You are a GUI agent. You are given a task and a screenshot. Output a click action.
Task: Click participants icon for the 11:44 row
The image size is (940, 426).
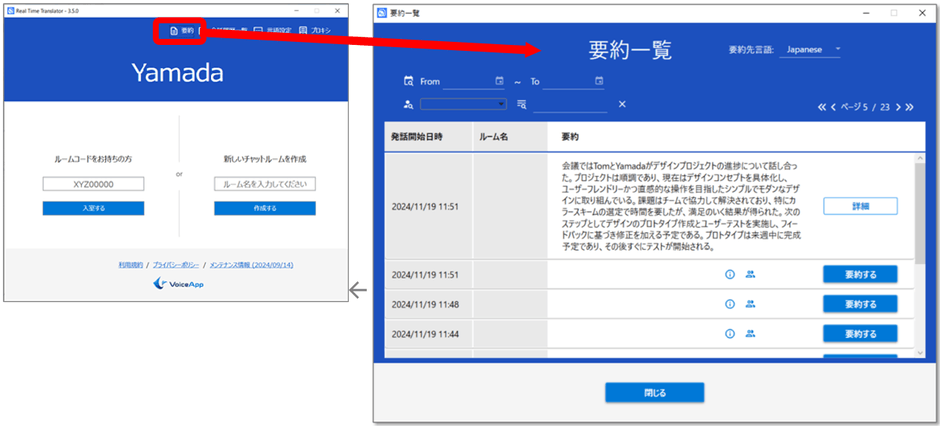[750, 333]
